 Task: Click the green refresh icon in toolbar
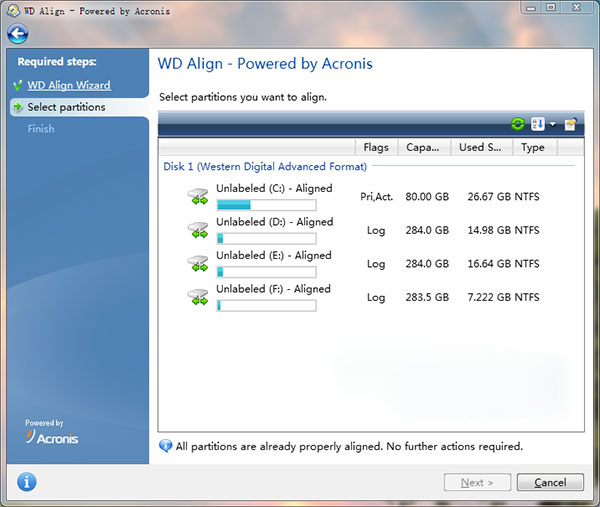tap(518, 124)
